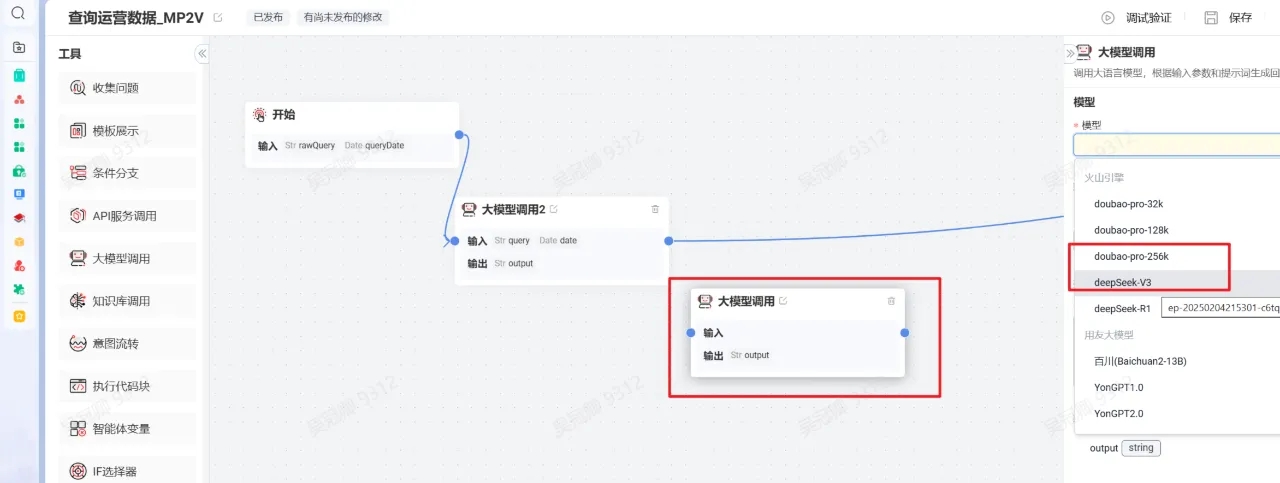
Task: Add the 知识库调用 tool
Action: (x=127, y=301)
